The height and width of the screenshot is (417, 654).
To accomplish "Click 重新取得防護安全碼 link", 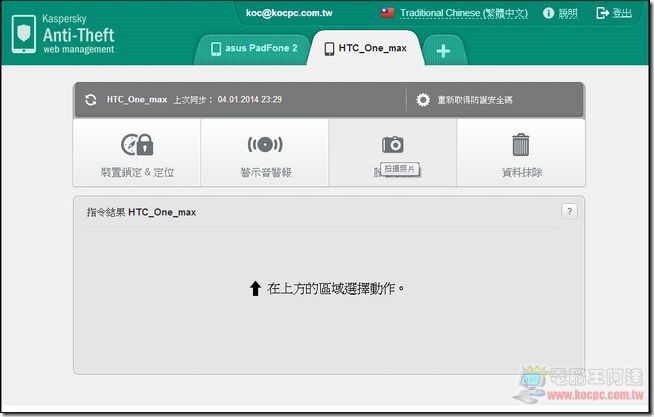I will [x=475, y=100].
